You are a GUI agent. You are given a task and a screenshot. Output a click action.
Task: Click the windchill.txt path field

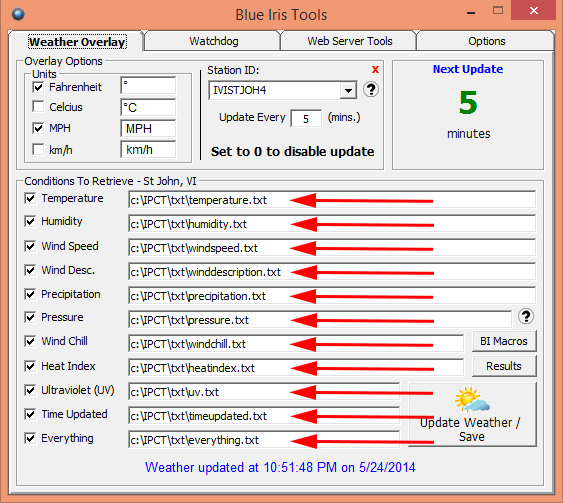click(x=296, y=344)
